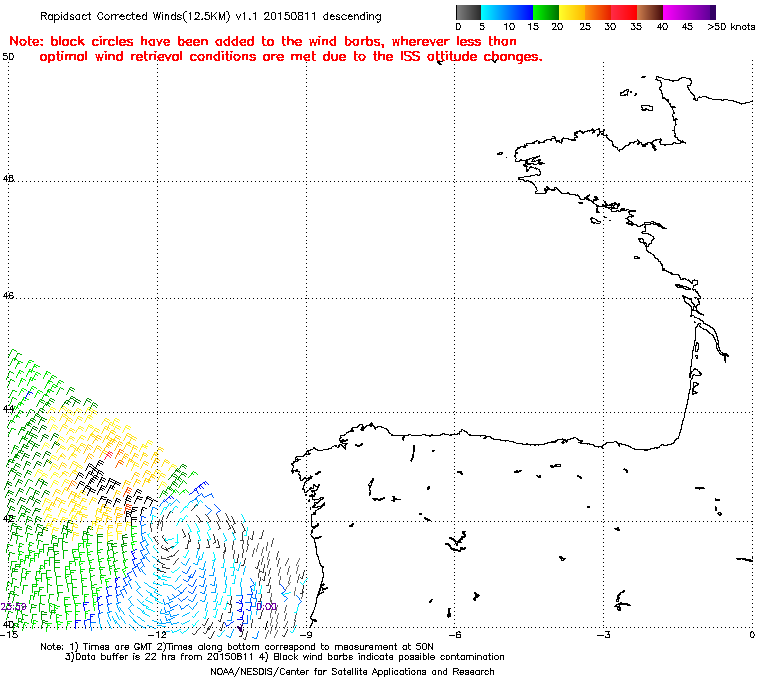Click the green 15-20 knots color segment
The width and height of the screenshot is (760, 688).
(x=546, y=12)
